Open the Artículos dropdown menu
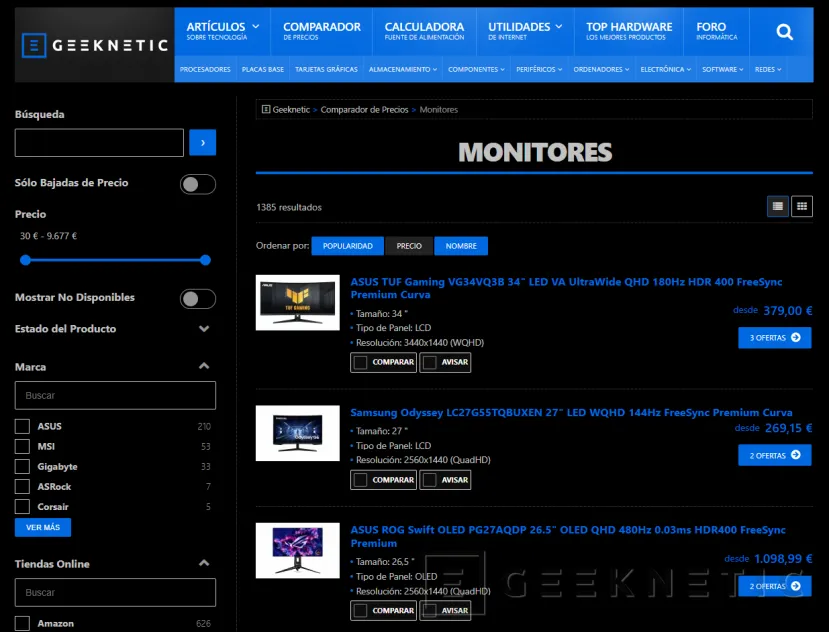This screenshot has height=632, width=829. (x=222, y=31)
